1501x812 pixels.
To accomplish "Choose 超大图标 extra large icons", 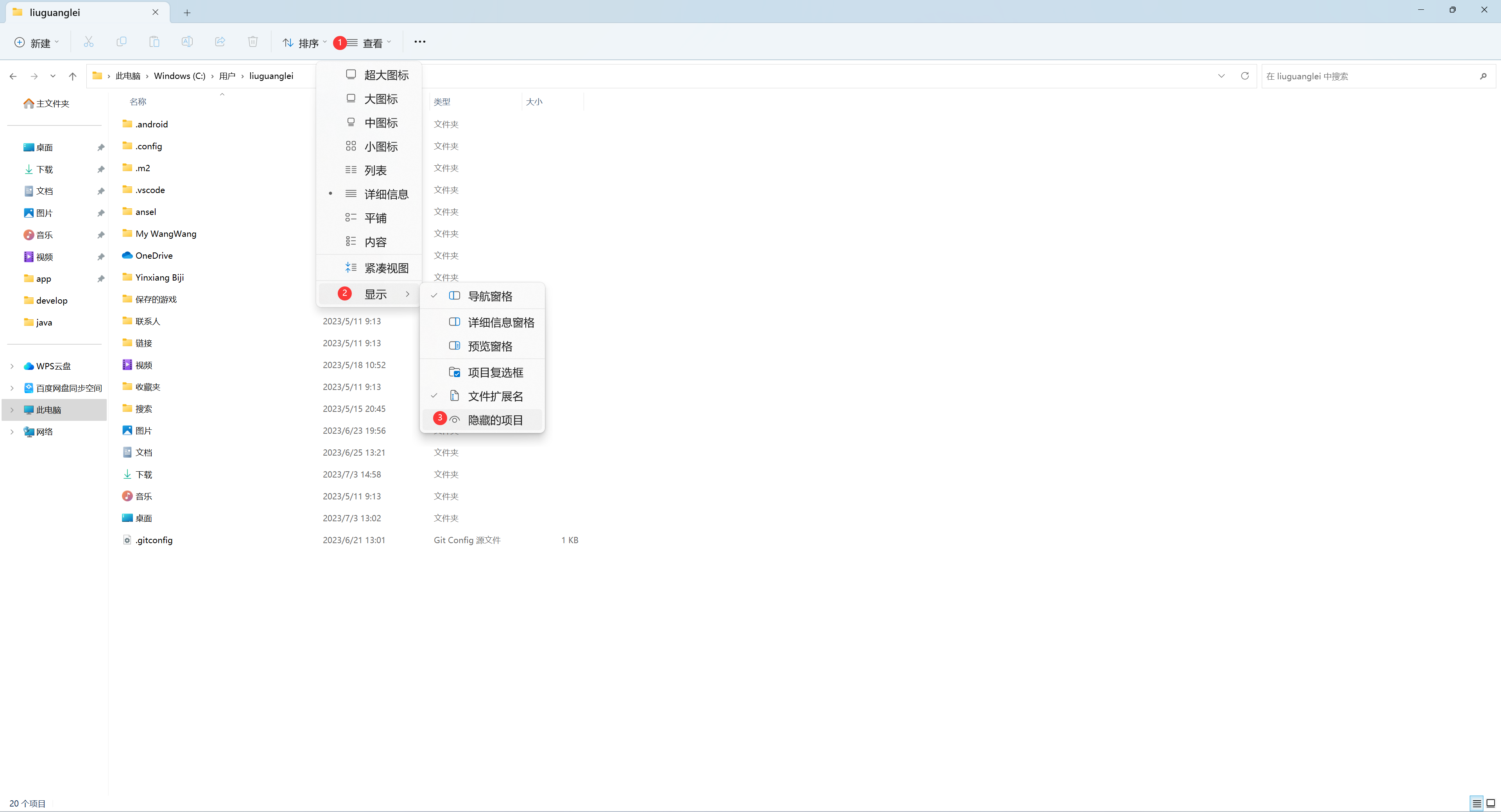I will pyautogui.click(x=369, y=75).
